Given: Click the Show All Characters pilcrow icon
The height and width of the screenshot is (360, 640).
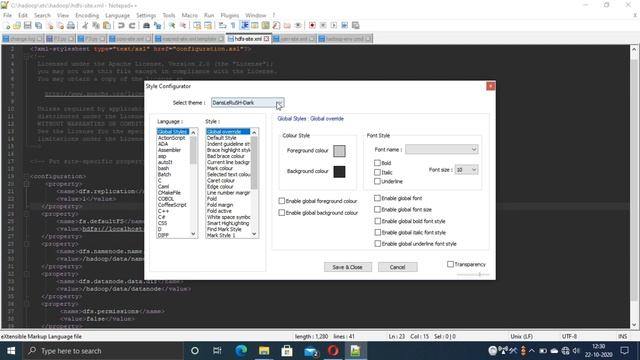Looking at the screenshot, I should pos(233,25).
